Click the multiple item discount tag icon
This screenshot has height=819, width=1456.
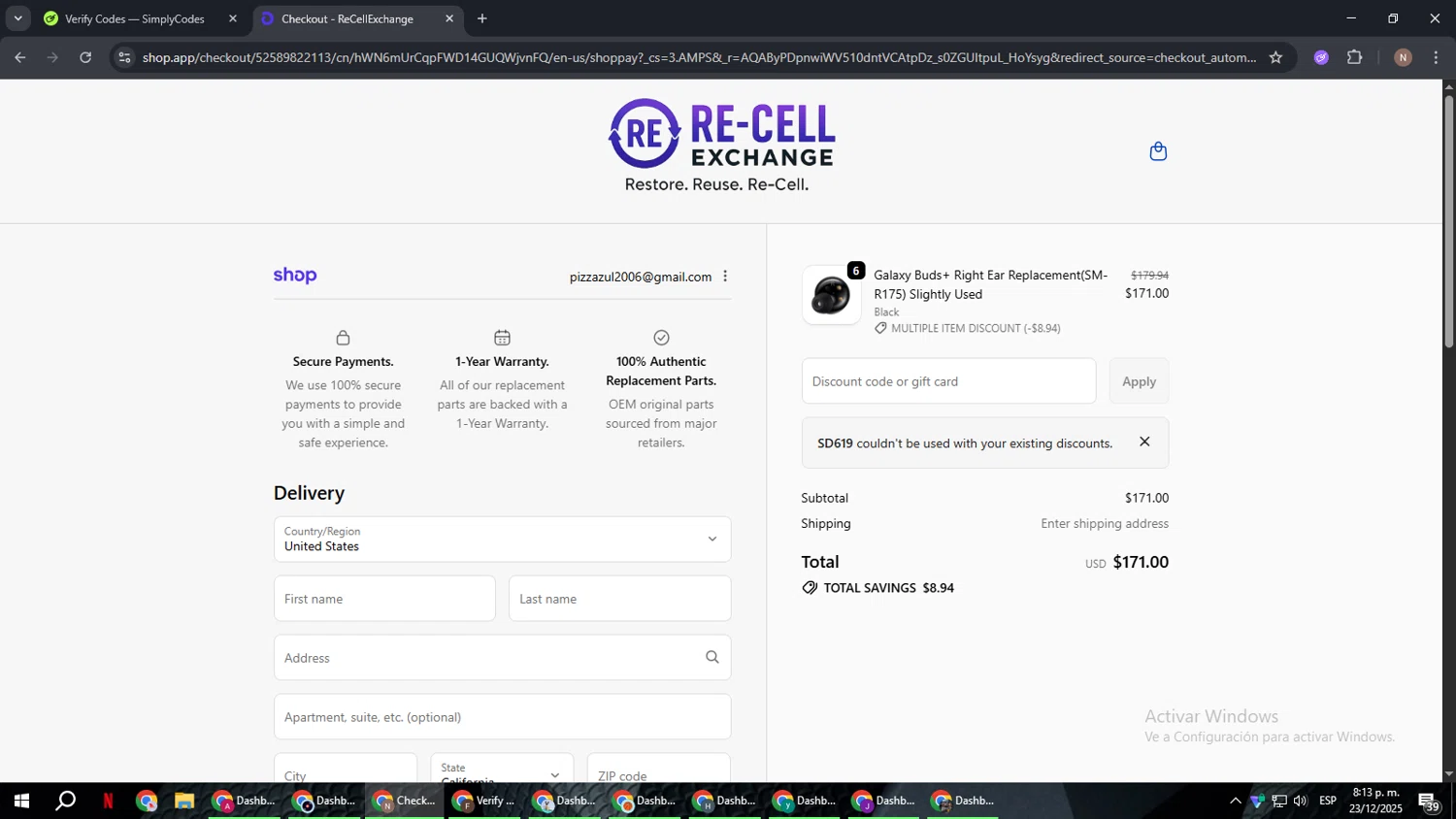click(x=880, y=328)
